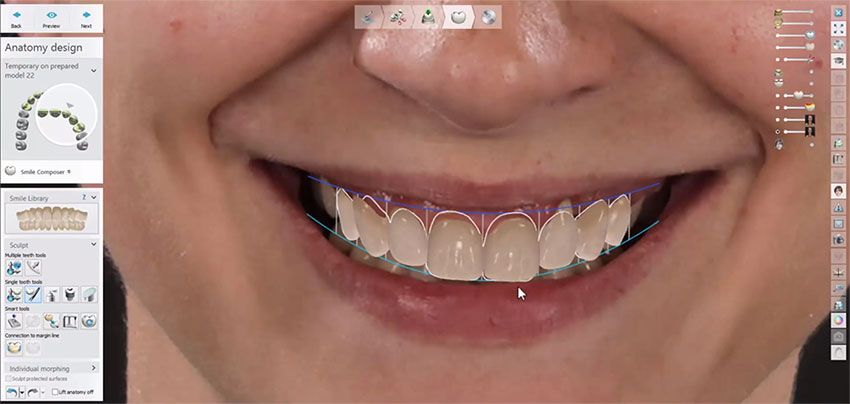Select the filled radio button beside face photo slider
Image resolution: width=850 pixels, height=404 pixels.
(x=777, y=132)
